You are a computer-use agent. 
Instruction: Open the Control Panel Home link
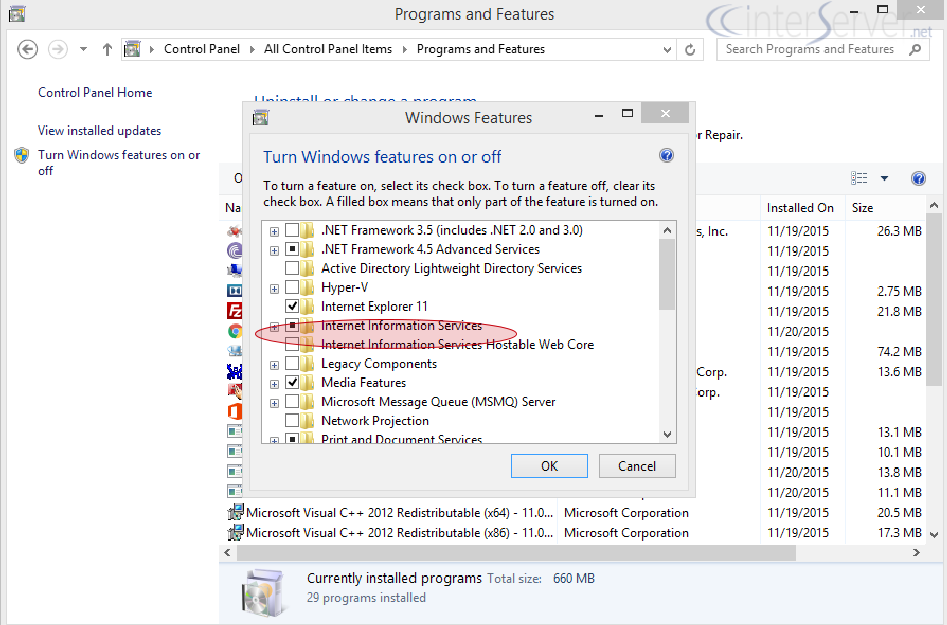[95, 92]
